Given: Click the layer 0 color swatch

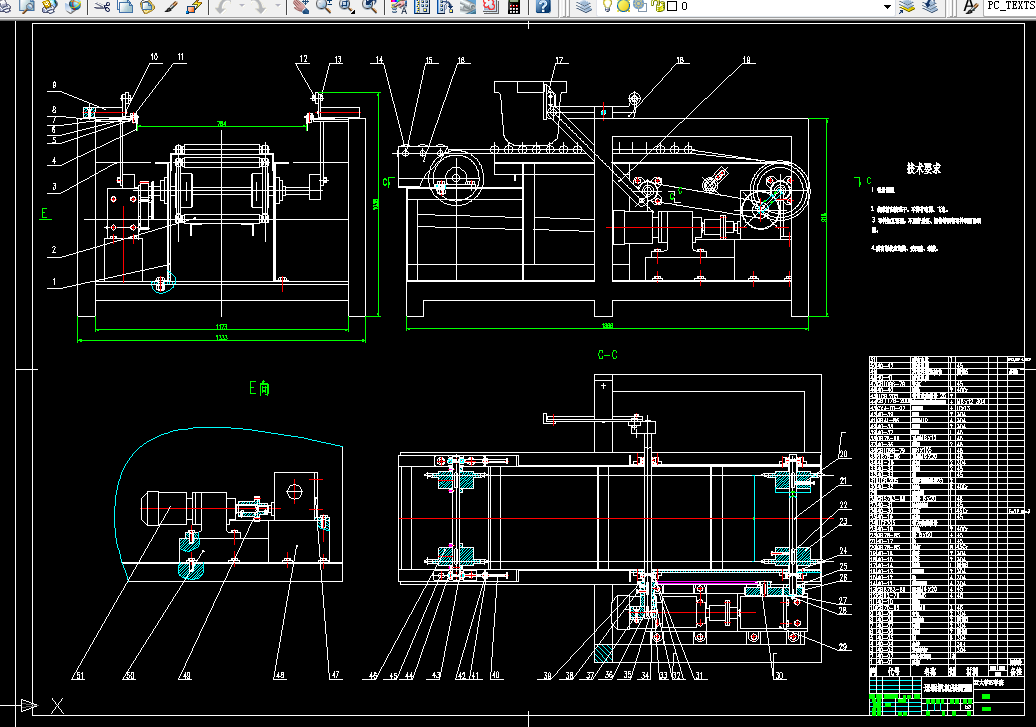Looking at the screenshot, I should (672, 6).
